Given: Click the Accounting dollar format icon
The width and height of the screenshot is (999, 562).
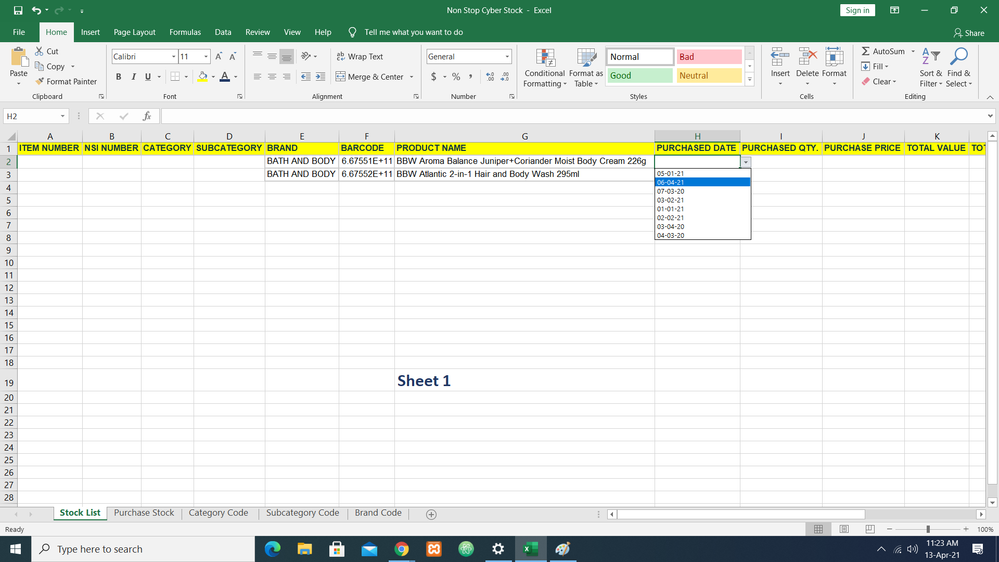Looking at the screenshot, I should coord(434,76).
